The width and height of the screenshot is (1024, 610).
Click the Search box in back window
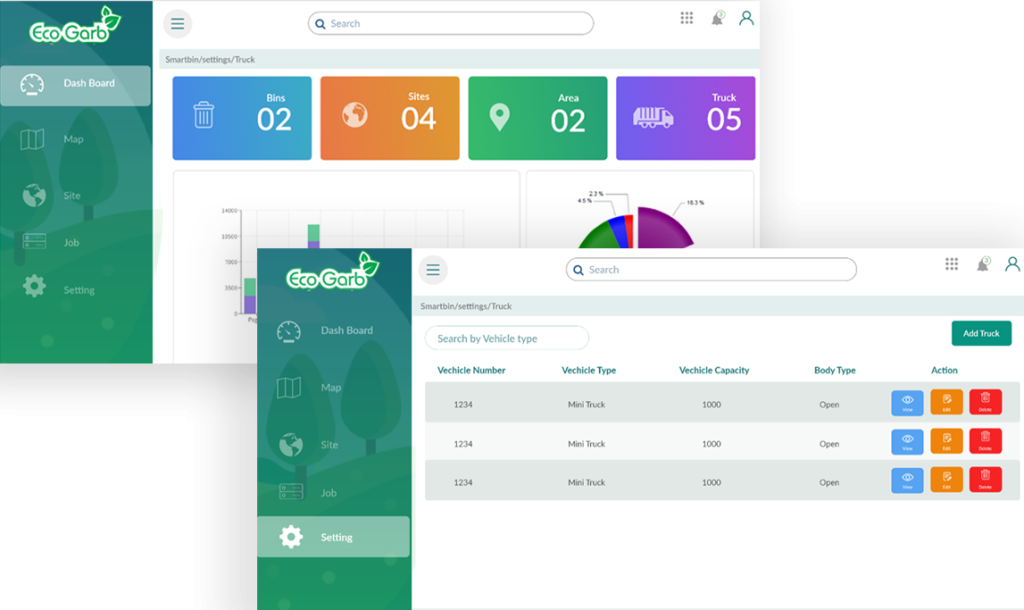coord(450,24)
